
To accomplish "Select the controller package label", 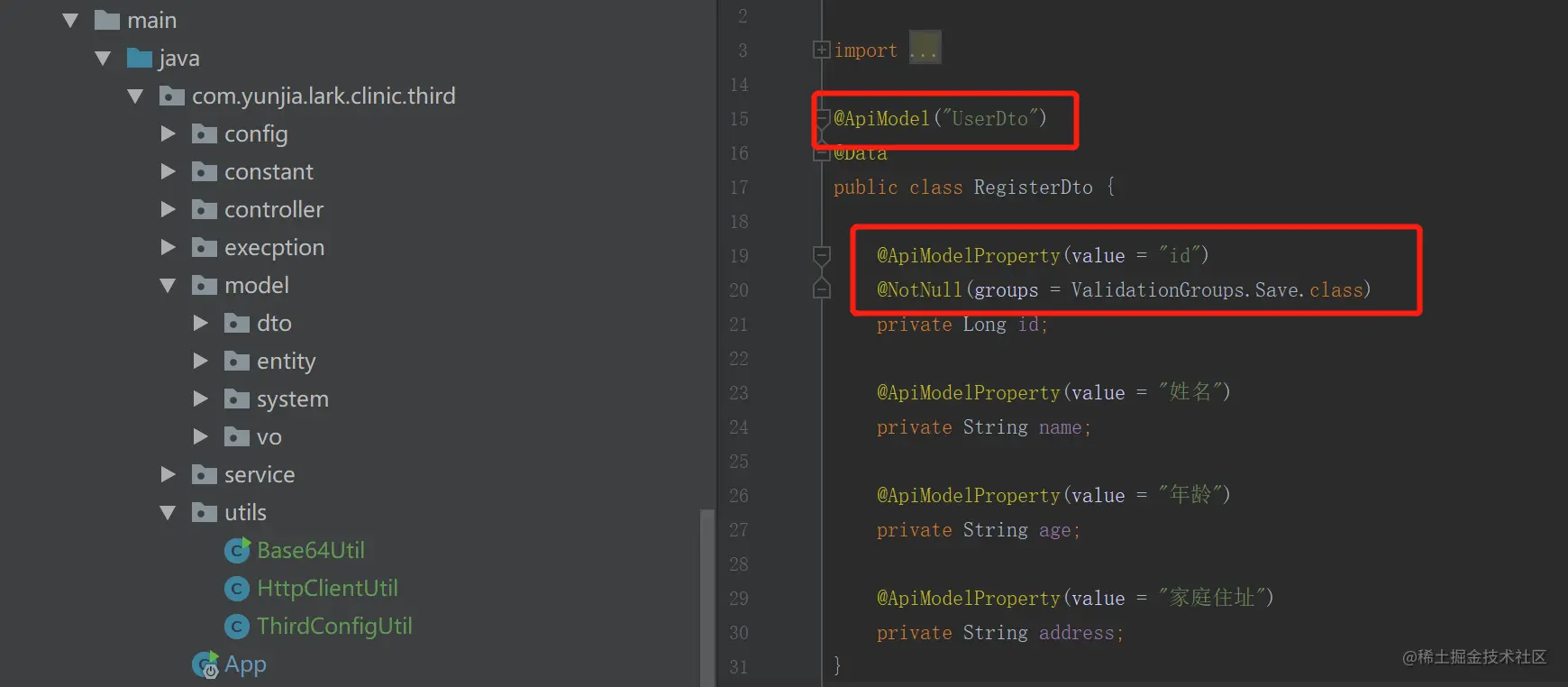I will tap(274, 209).
